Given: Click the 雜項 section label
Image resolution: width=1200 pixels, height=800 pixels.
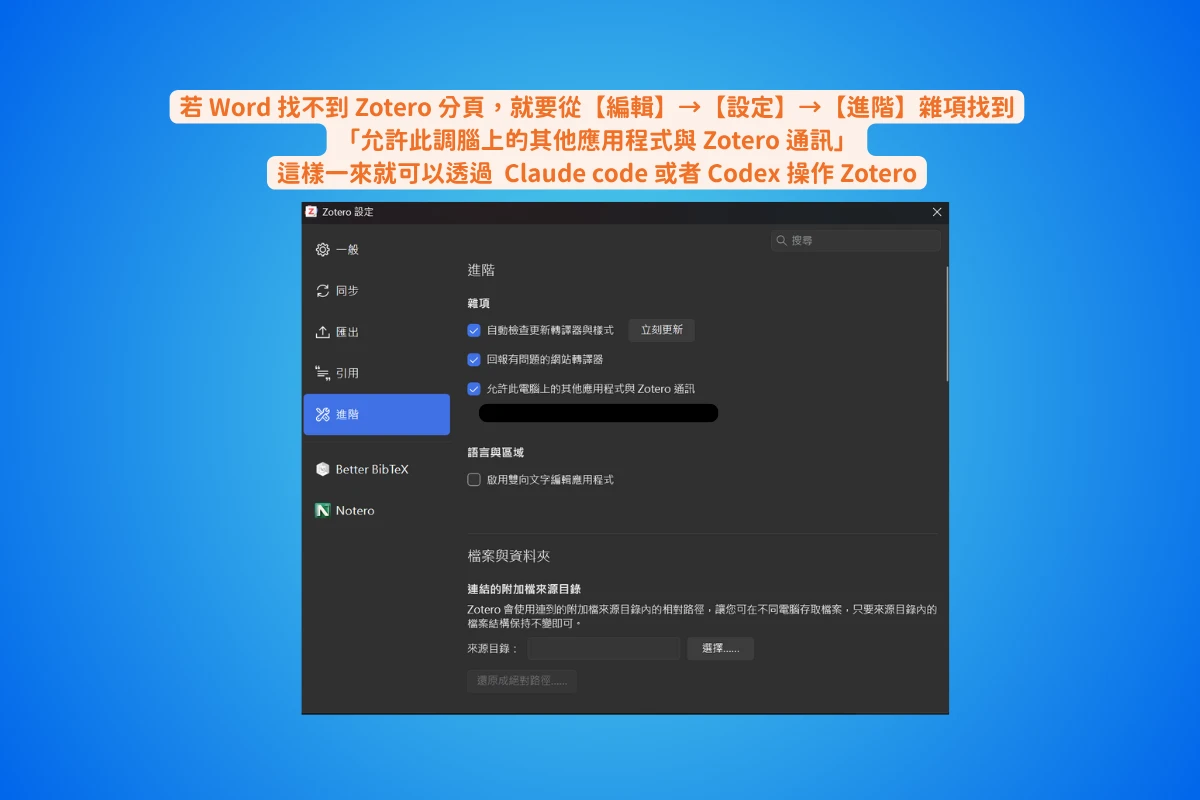Looking at the screenshot, I should click(x=479, y=303).
